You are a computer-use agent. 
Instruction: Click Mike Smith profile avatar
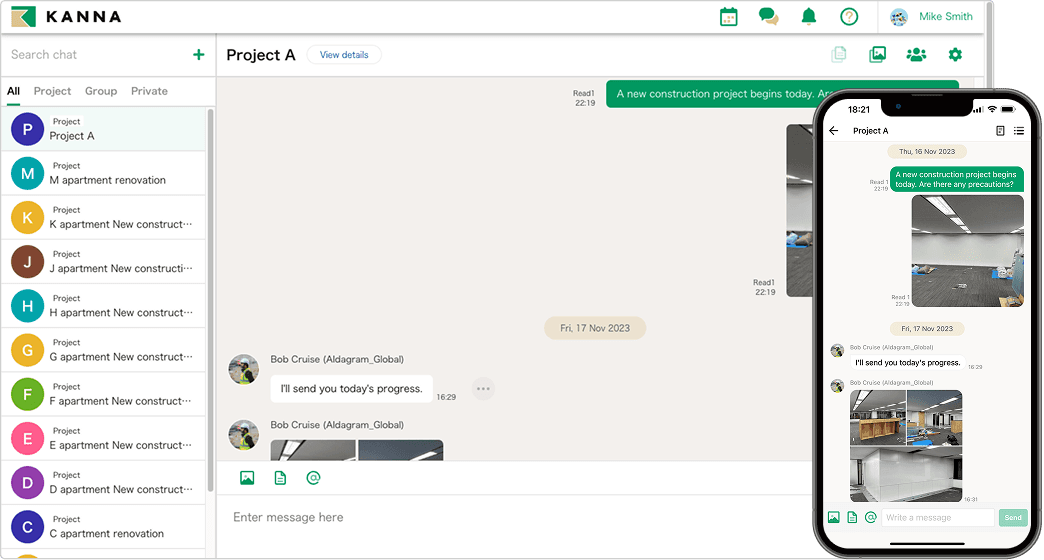[x=899, y=17]
